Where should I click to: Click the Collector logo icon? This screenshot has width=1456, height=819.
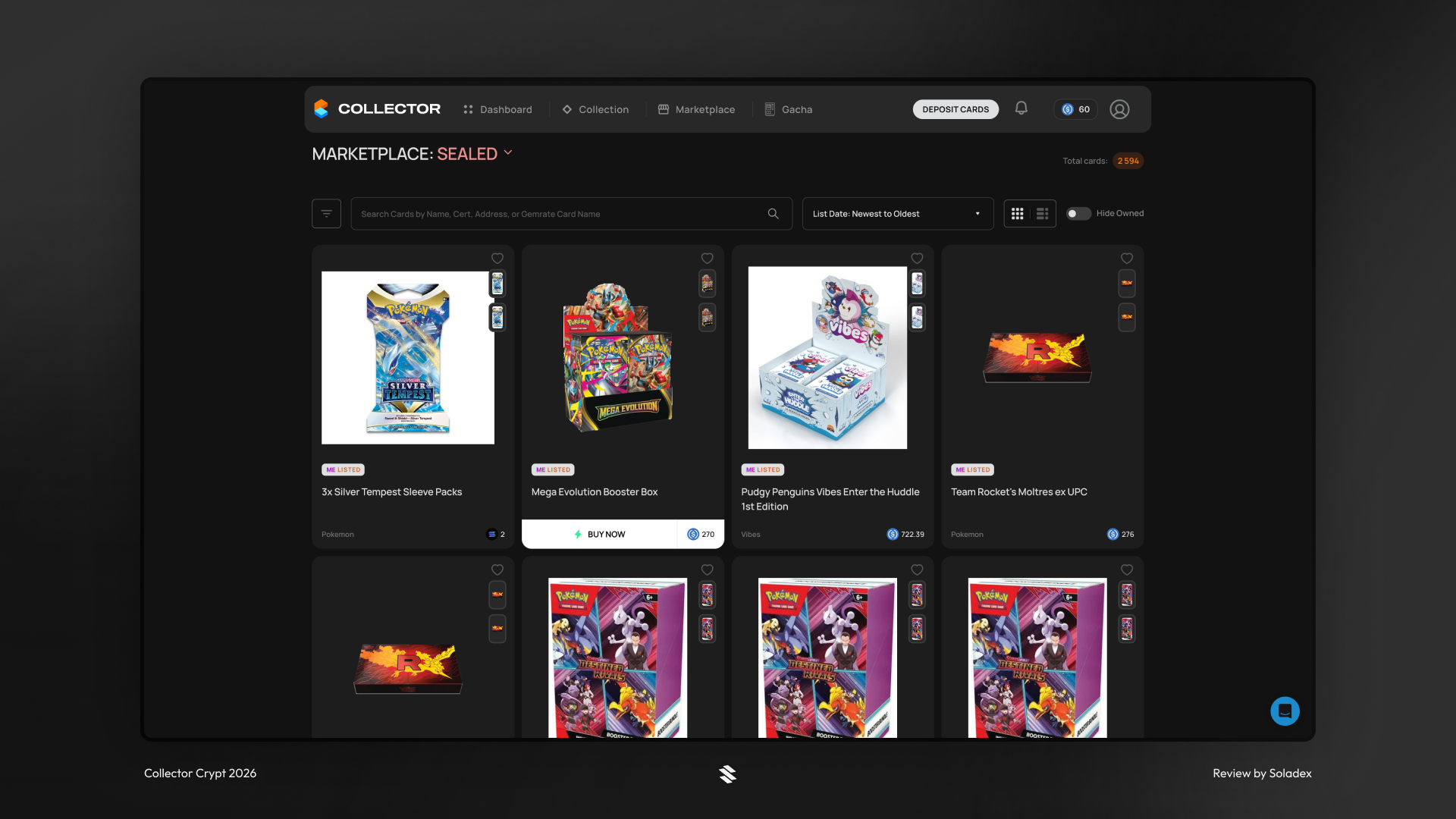(322, 109)
